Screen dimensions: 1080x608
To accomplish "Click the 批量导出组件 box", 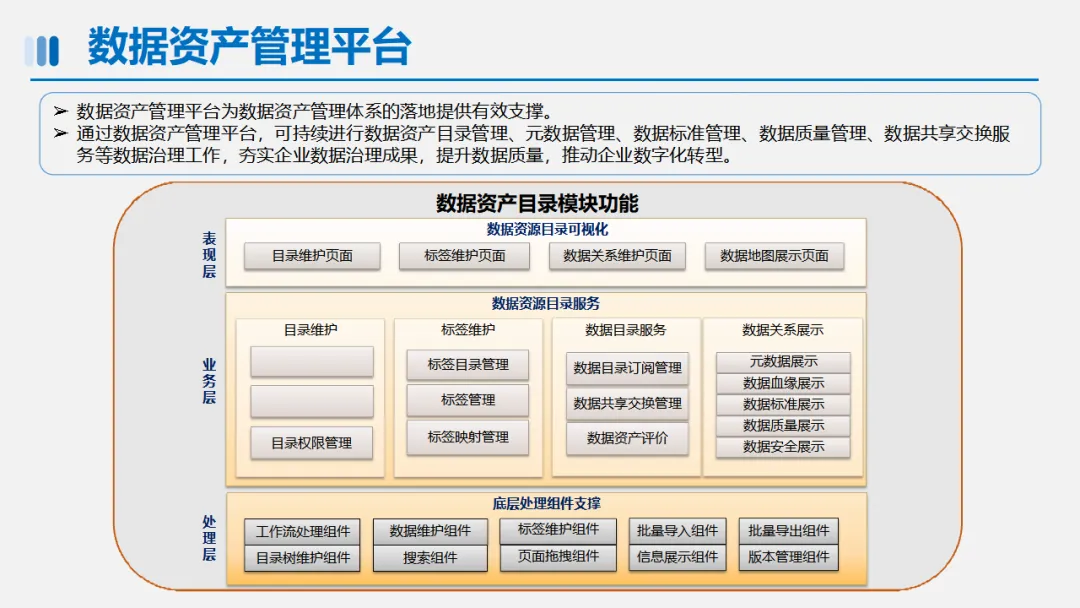I will click(x=789, y=531).
